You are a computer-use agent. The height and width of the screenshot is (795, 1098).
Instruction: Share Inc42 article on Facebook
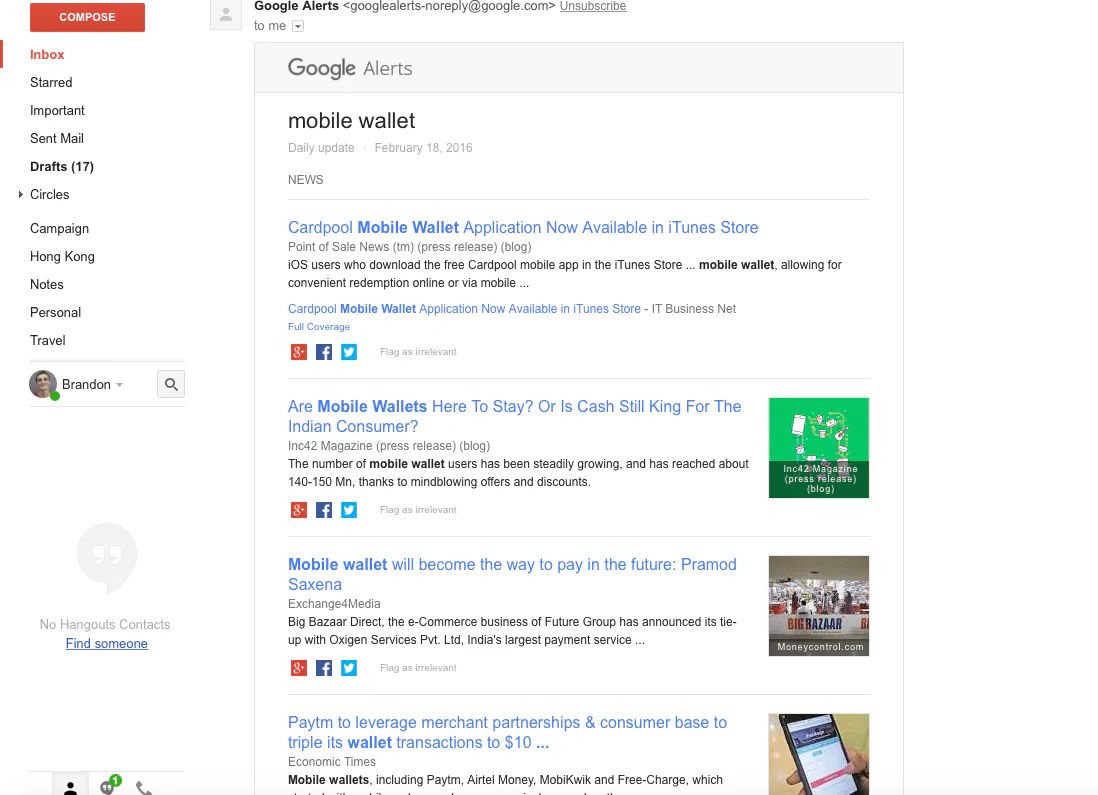pyautogui.click(x=324, y=510)
